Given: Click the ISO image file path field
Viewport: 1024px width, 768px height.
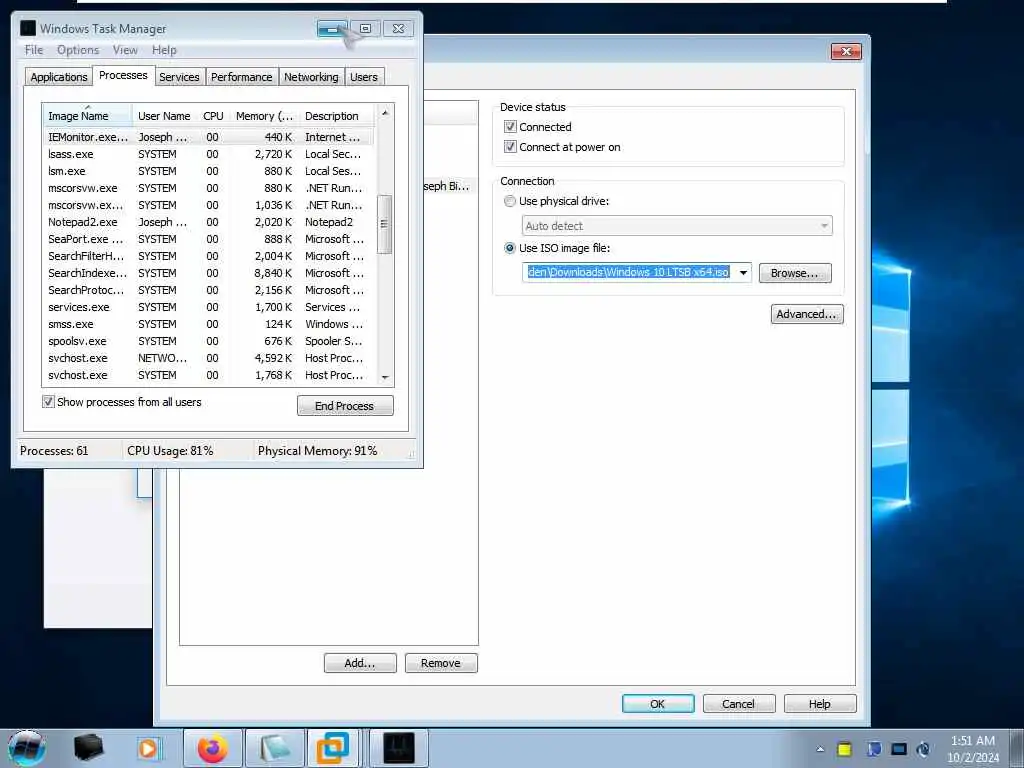Looking at the screenshot, I should click(x=629, y=273).
